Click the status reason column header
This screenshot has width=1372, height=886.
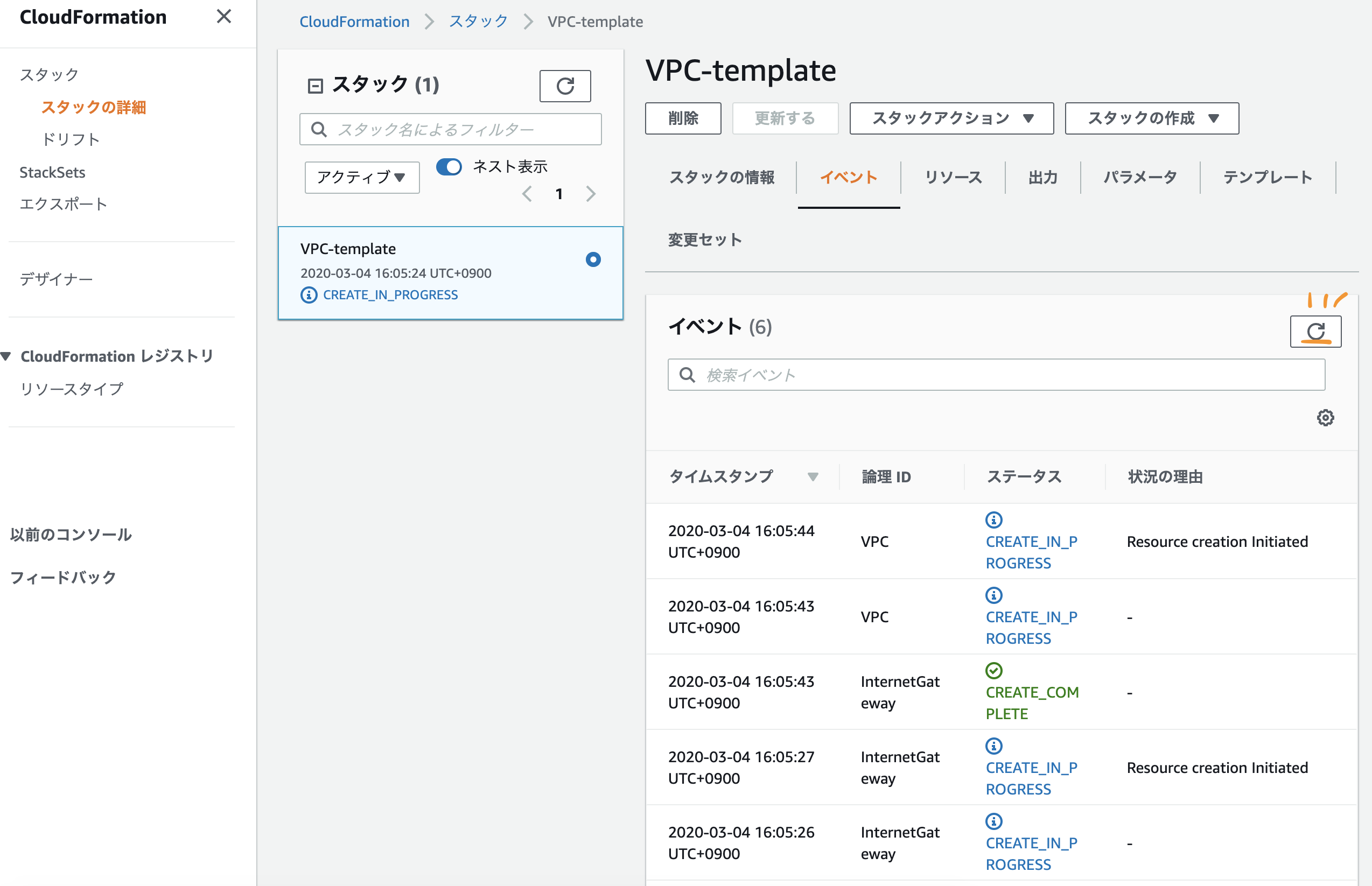(x=1165, y=477)
